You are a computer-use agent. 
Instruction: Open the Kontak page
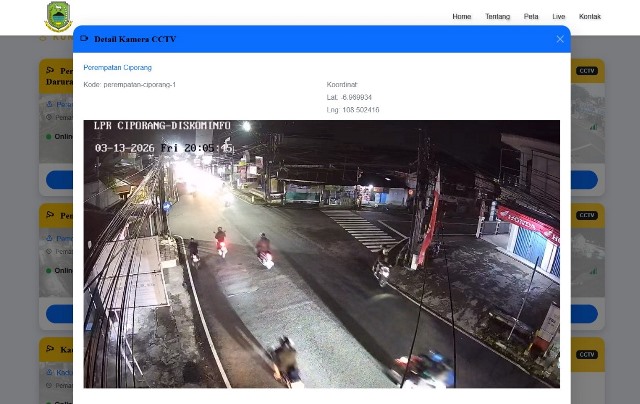590,17
